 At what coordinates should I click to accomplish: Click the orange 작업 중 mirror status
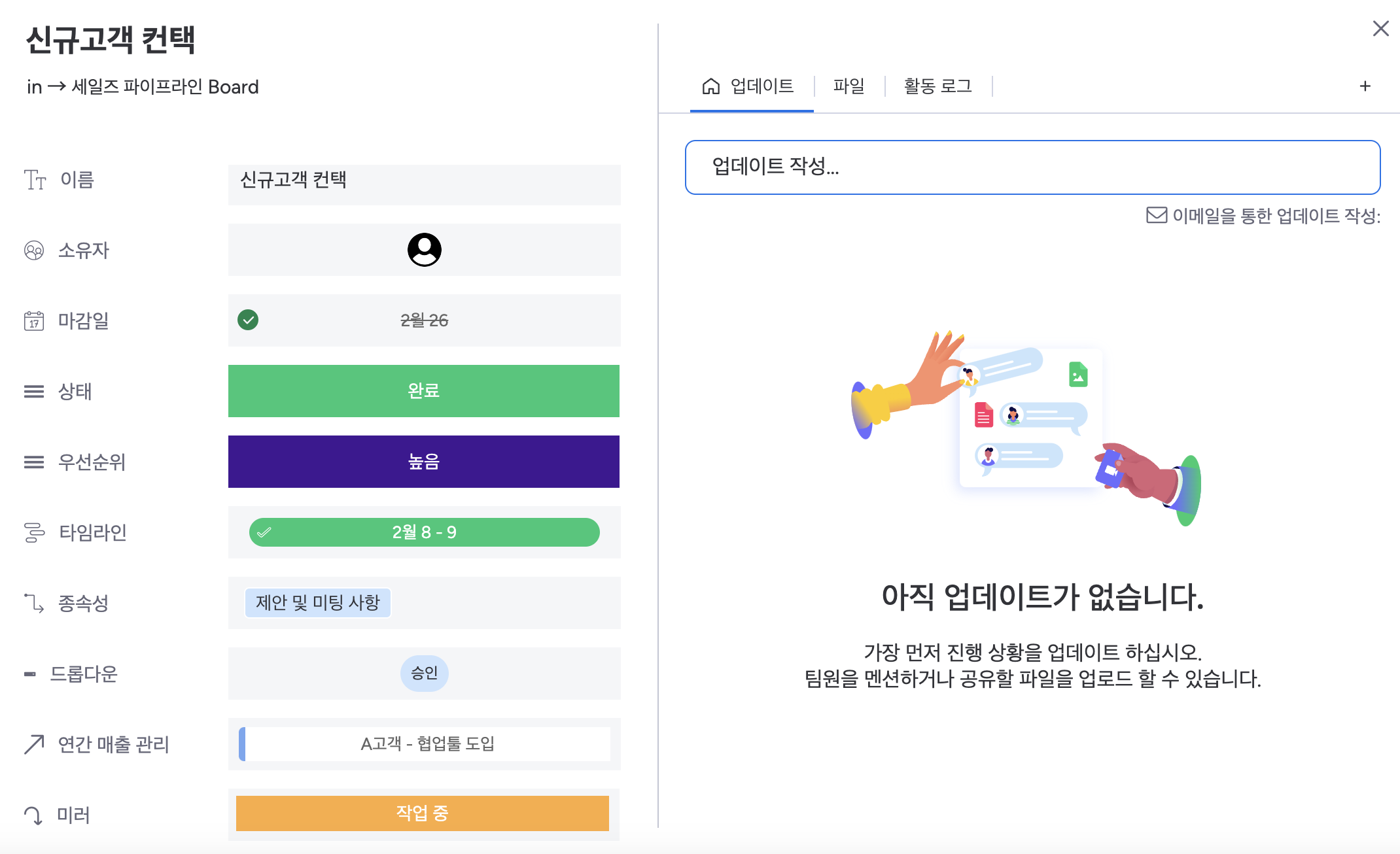click(422, 813)
